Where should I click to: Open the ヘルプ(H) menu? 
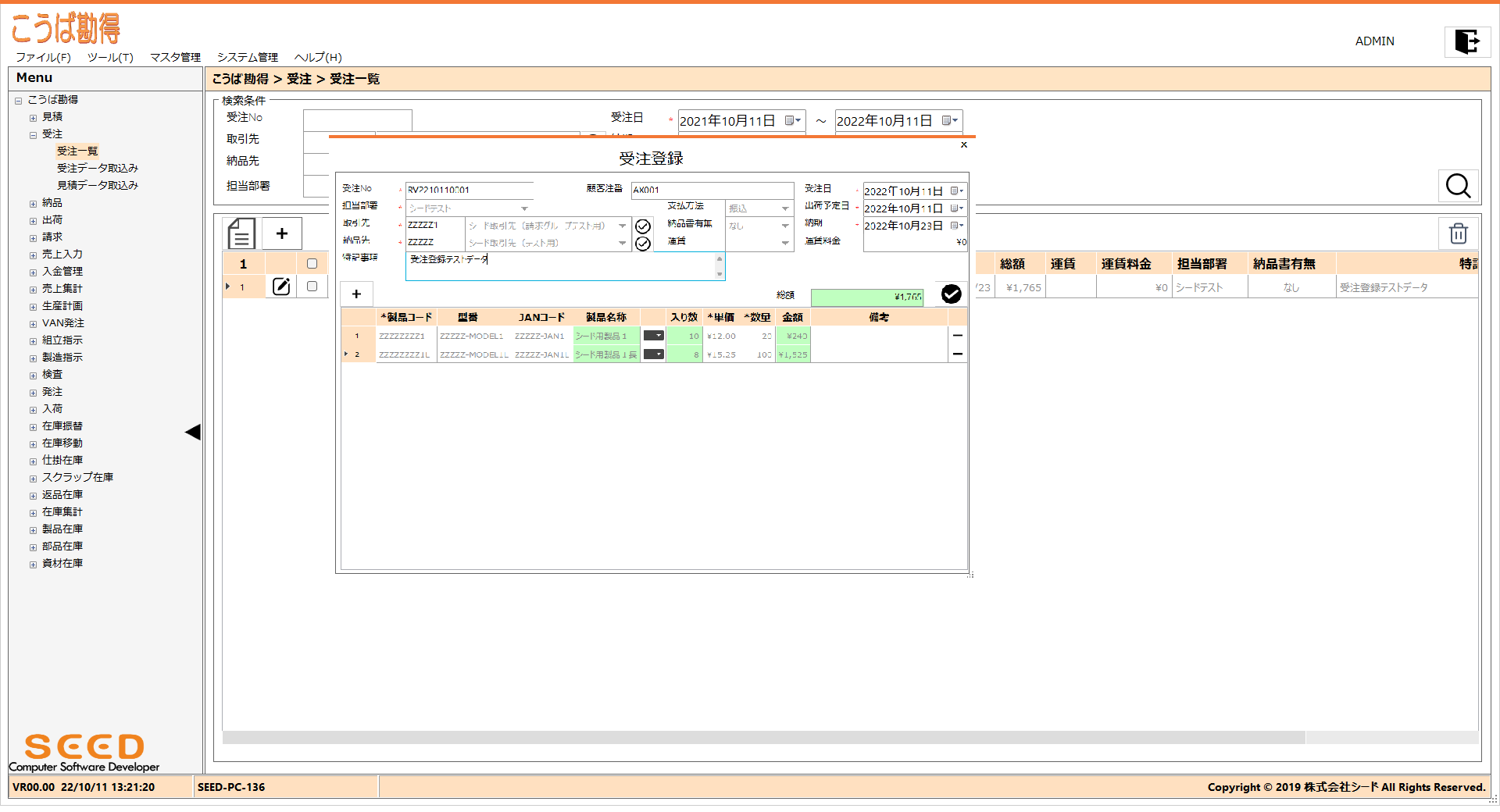click(x=318, y=57)
